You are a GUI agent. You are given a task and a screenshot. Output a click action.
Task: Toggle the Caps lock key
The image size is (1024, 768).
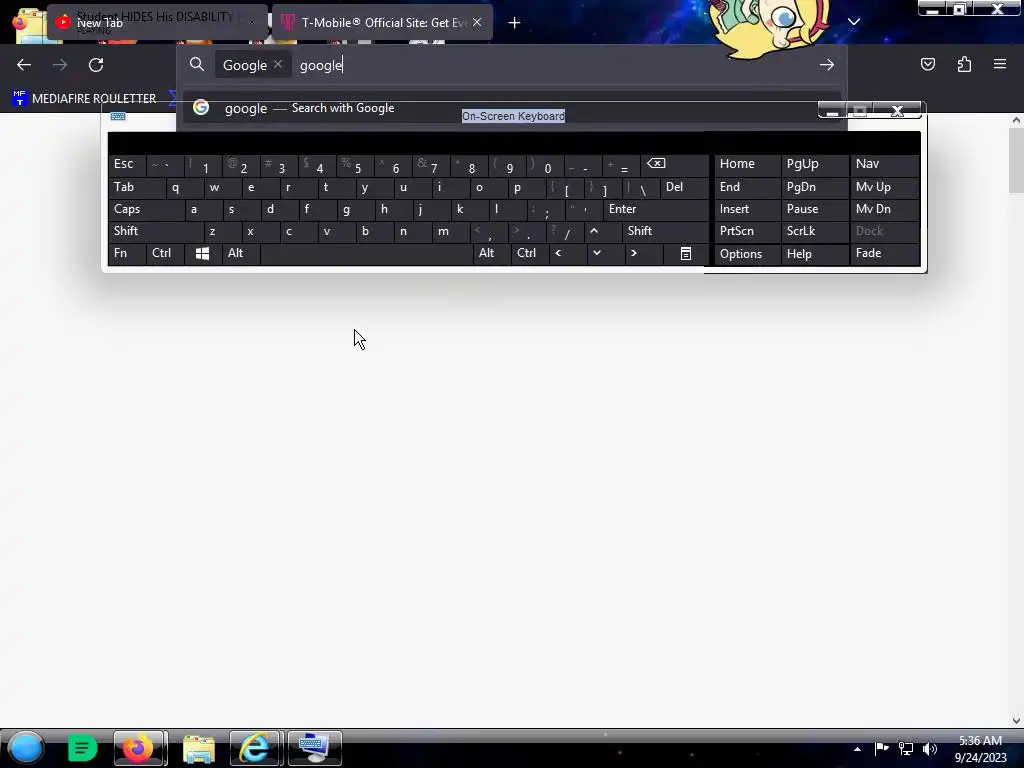(x=146, y=209)
